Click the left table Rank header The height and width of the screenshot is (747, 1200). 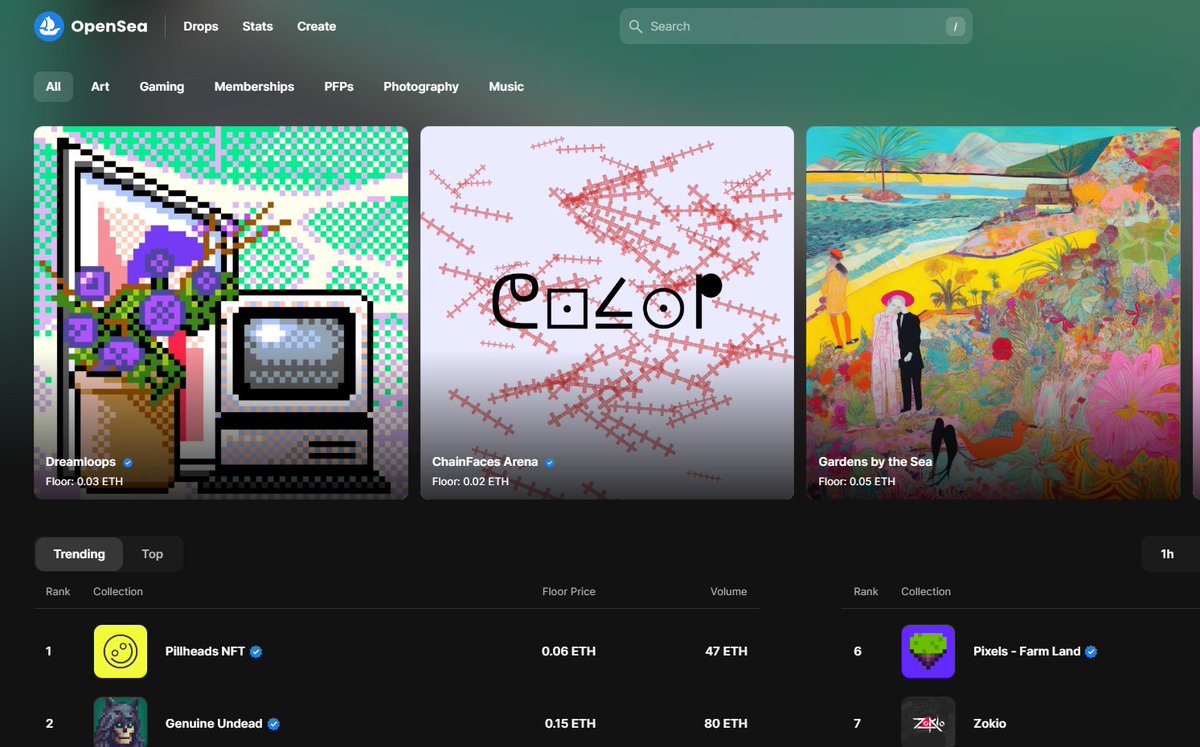pos(58,592)
